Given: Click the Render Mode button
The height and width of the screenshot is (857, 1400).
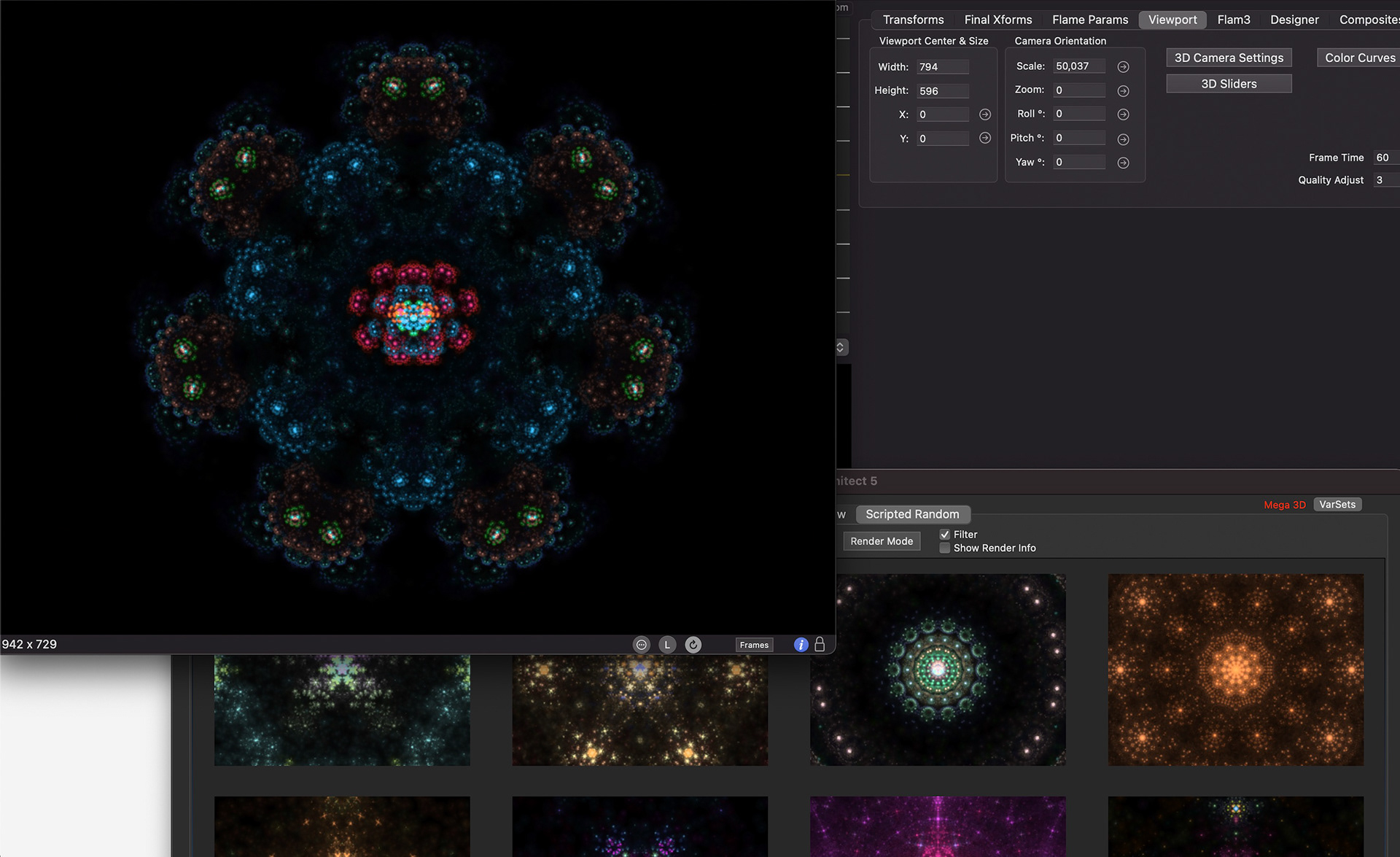Looking at the screenshot, I should click(x=882, y=541).
